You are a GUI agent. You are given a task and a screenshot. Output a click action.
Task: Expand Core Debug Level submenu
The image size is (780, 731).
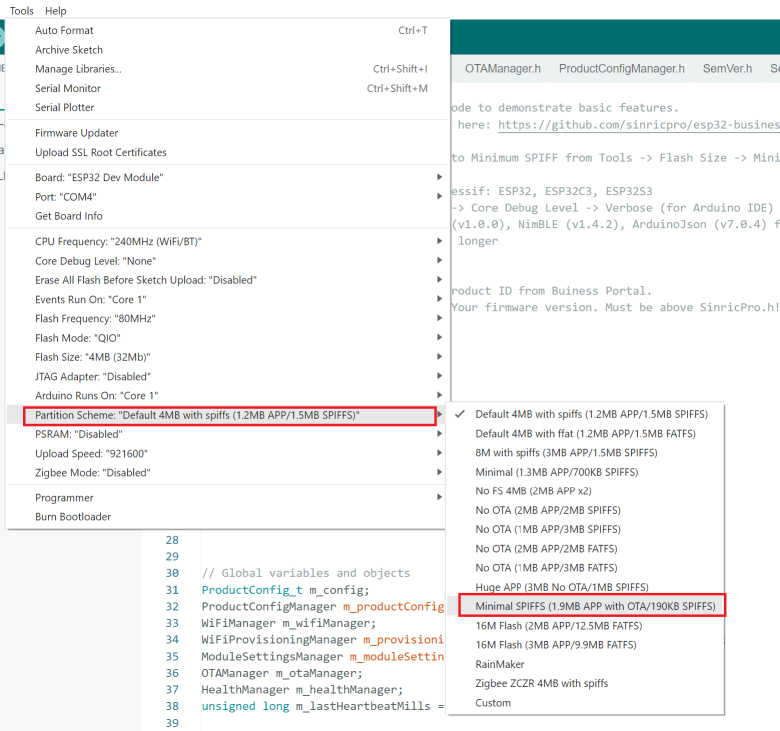[227, 261]
